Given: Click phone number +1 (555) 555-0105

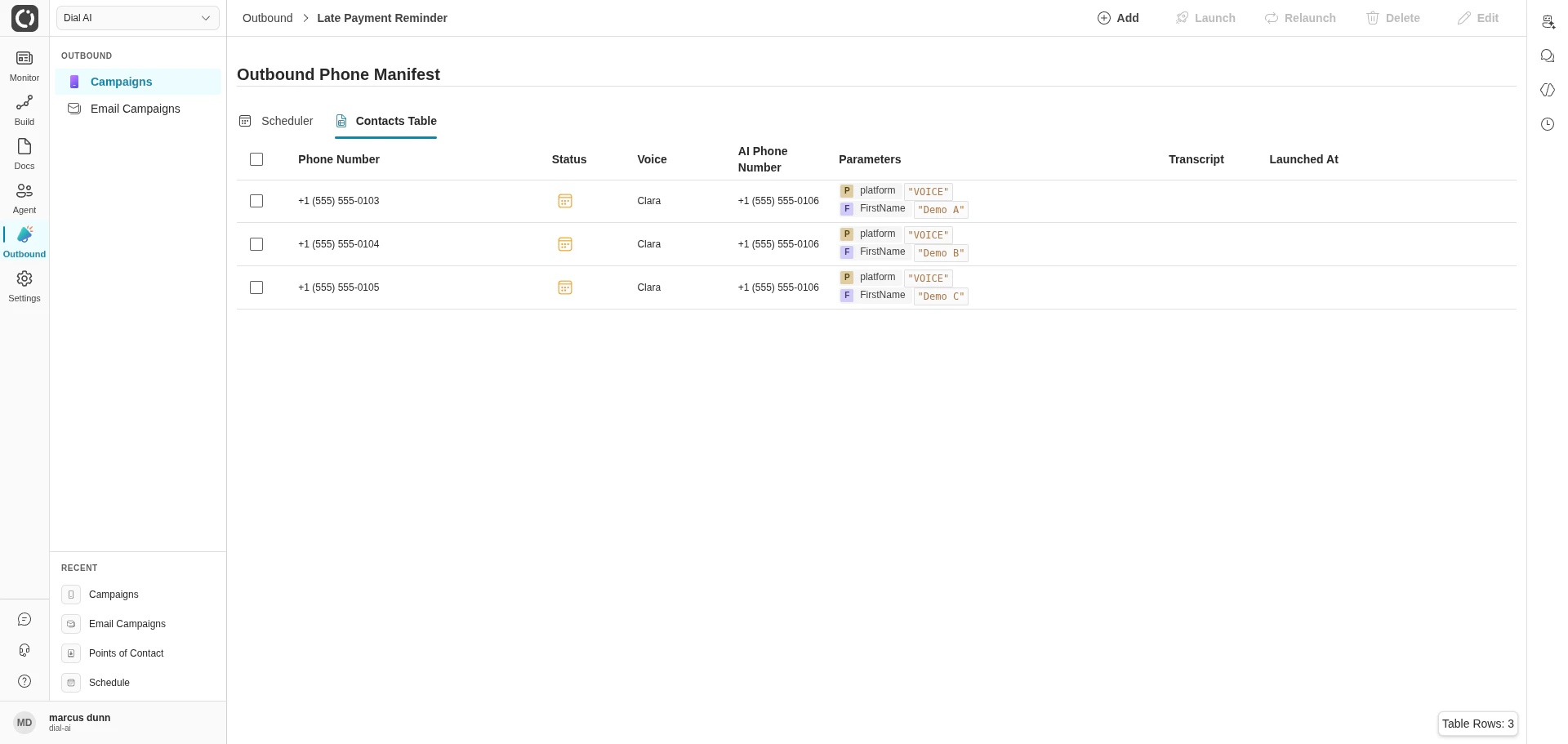Looking at the screenshot, I should coord(338,287).
